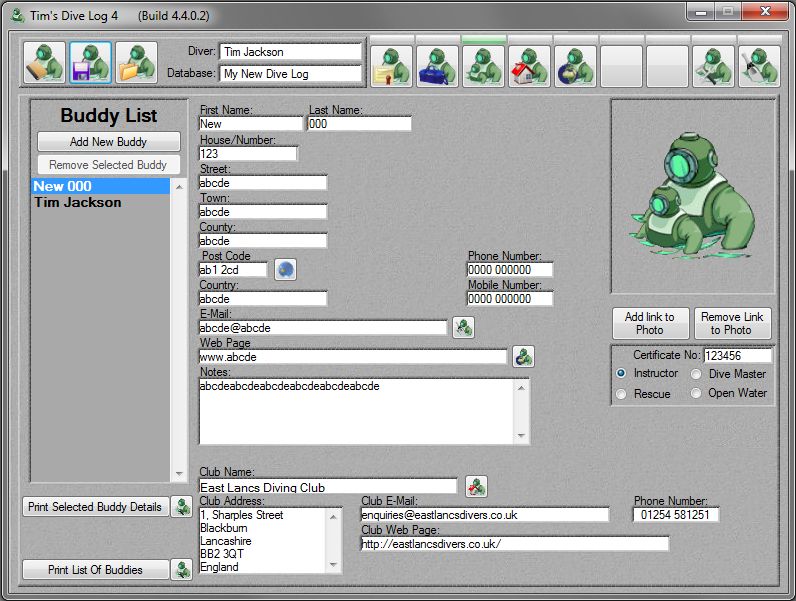Open the certificate section diver icon

[391, 66]
